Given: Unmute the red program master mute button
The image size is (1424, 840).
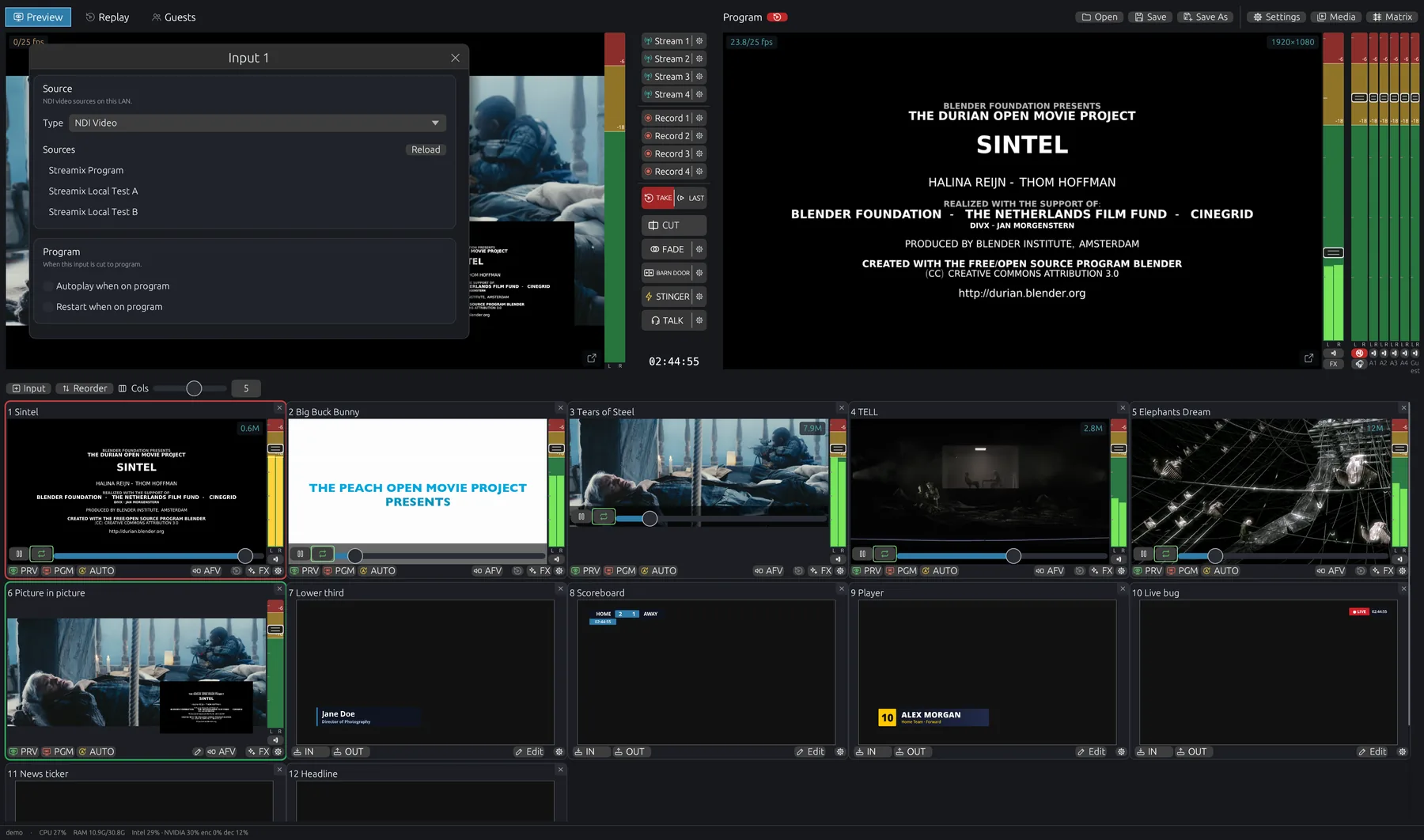Looking at the screenshot, I should click(1359, 354).
